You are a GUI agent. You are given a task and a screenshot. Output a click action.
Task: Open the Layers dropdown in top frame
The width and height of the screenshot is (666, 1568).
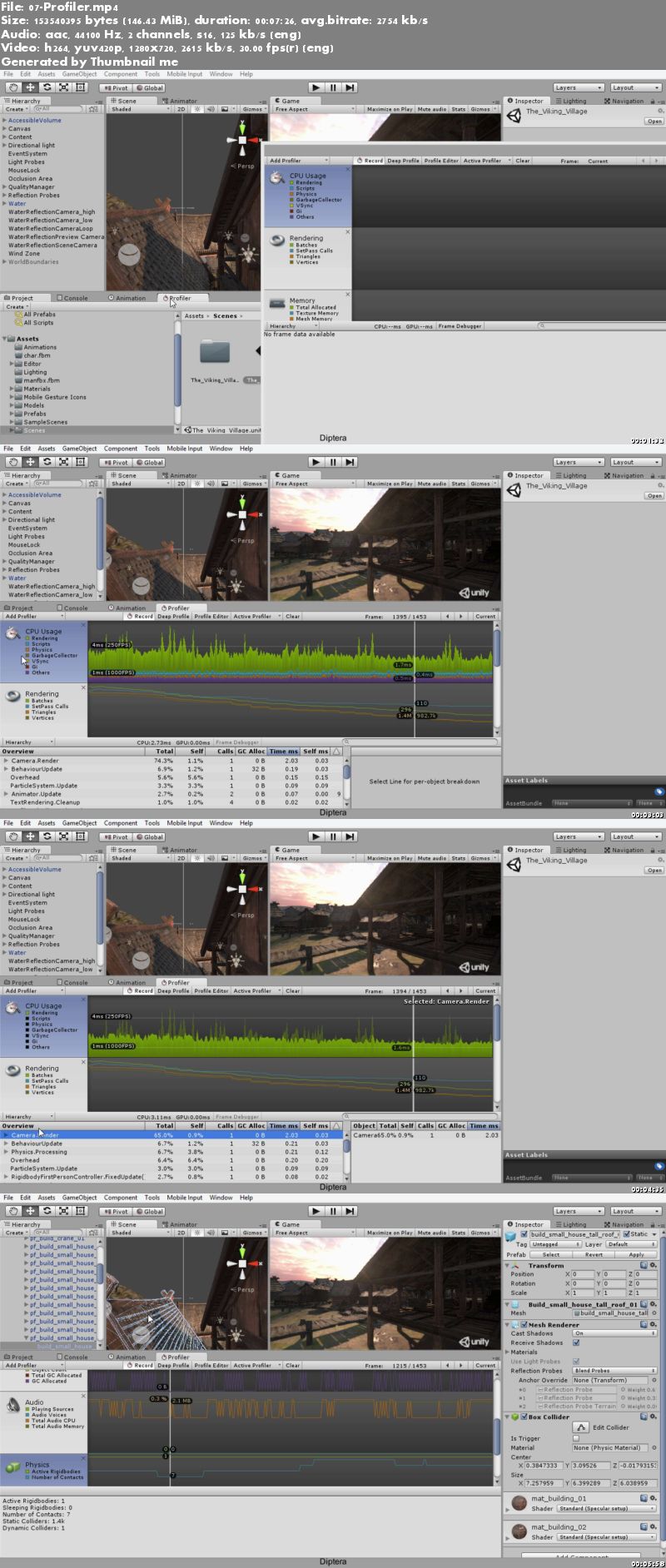point(579,87)
